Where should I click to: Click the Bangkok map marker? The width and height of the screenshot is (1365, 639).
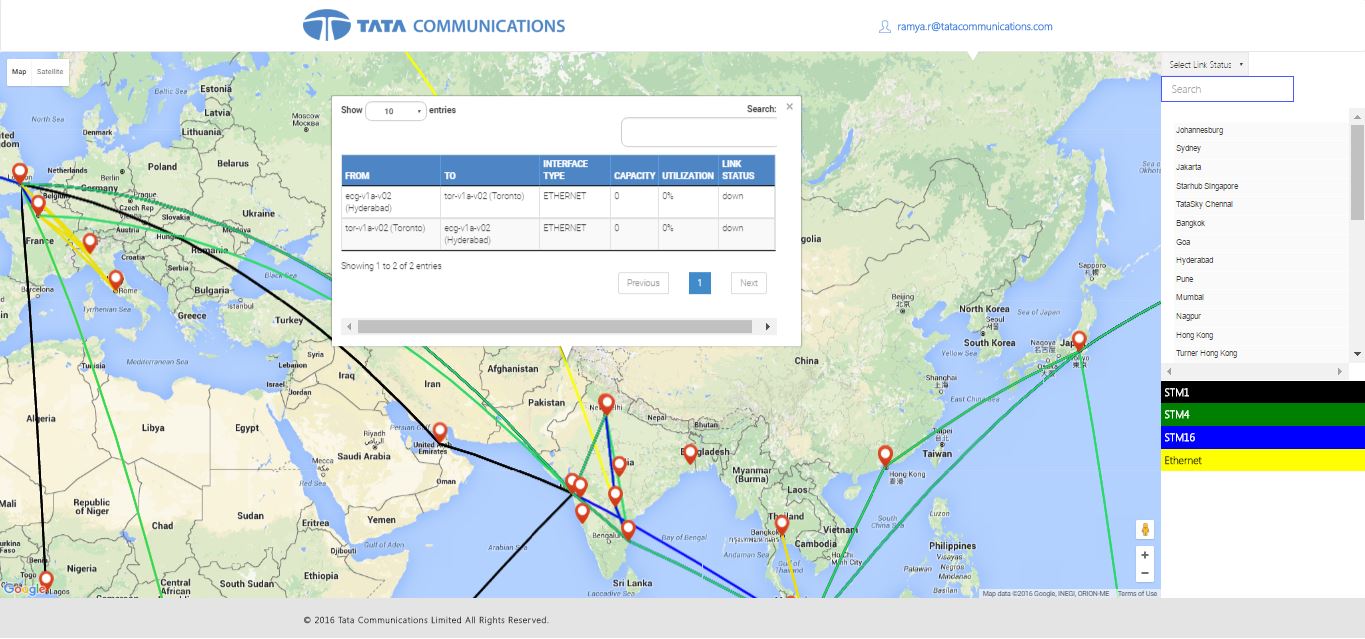782,524
